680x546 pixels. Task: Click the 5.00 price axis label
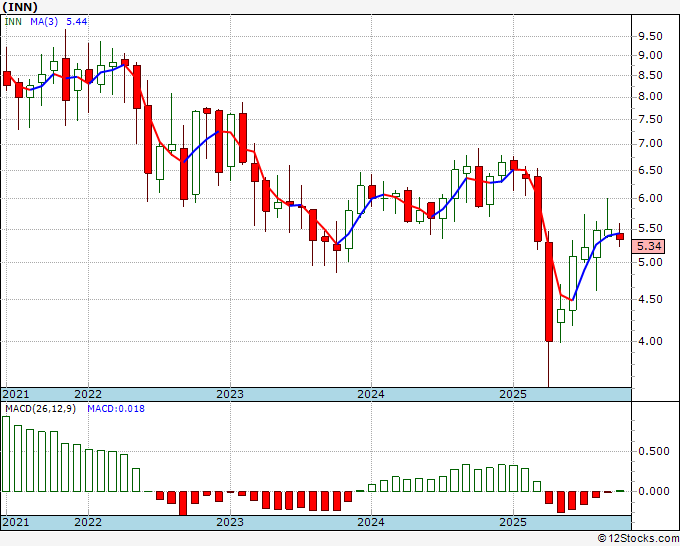pyautogui.click(x=650, y=262)
